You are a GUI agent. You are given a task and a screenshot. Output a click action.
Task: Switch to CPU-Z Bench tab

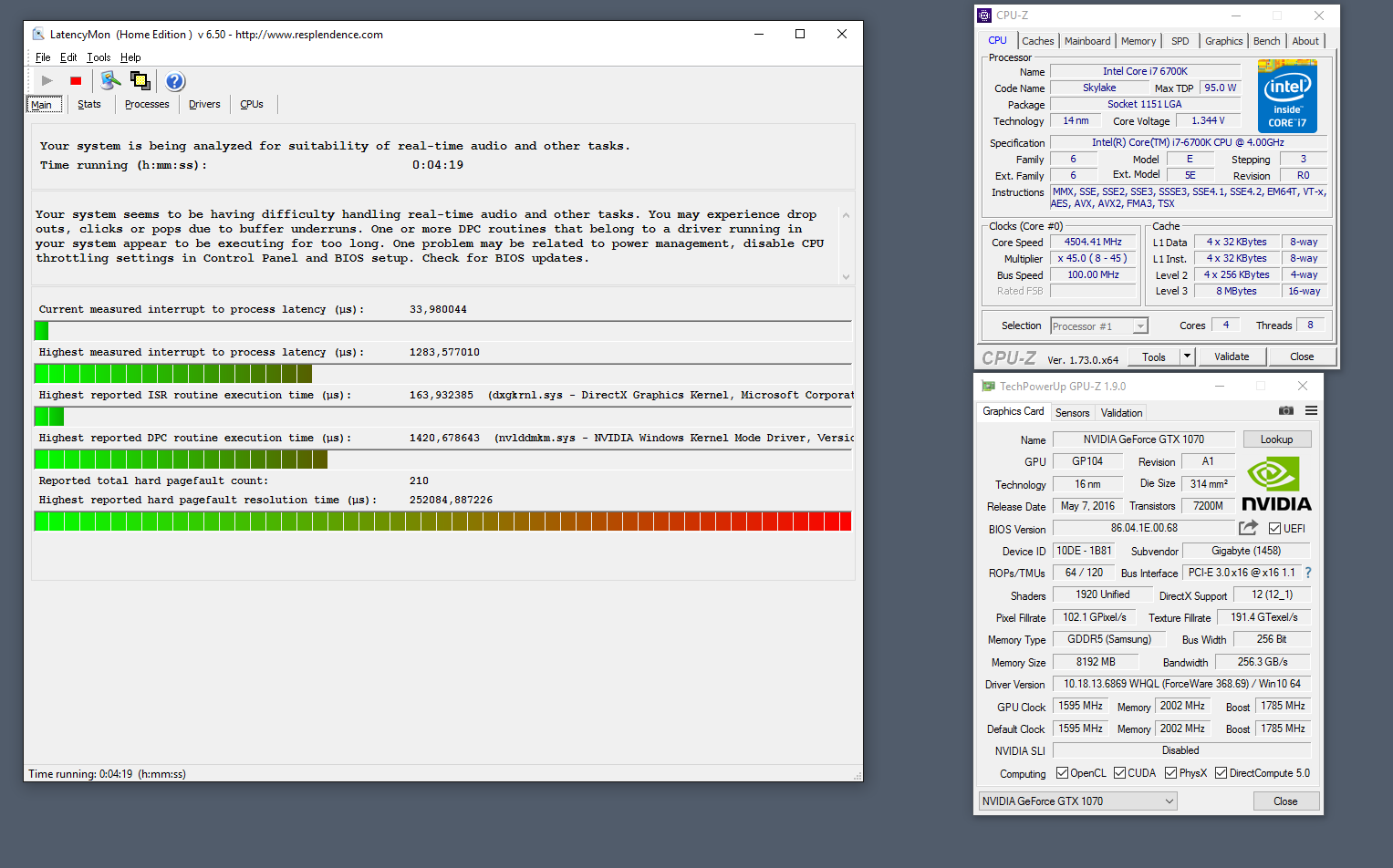click(x=1266, y=41)
